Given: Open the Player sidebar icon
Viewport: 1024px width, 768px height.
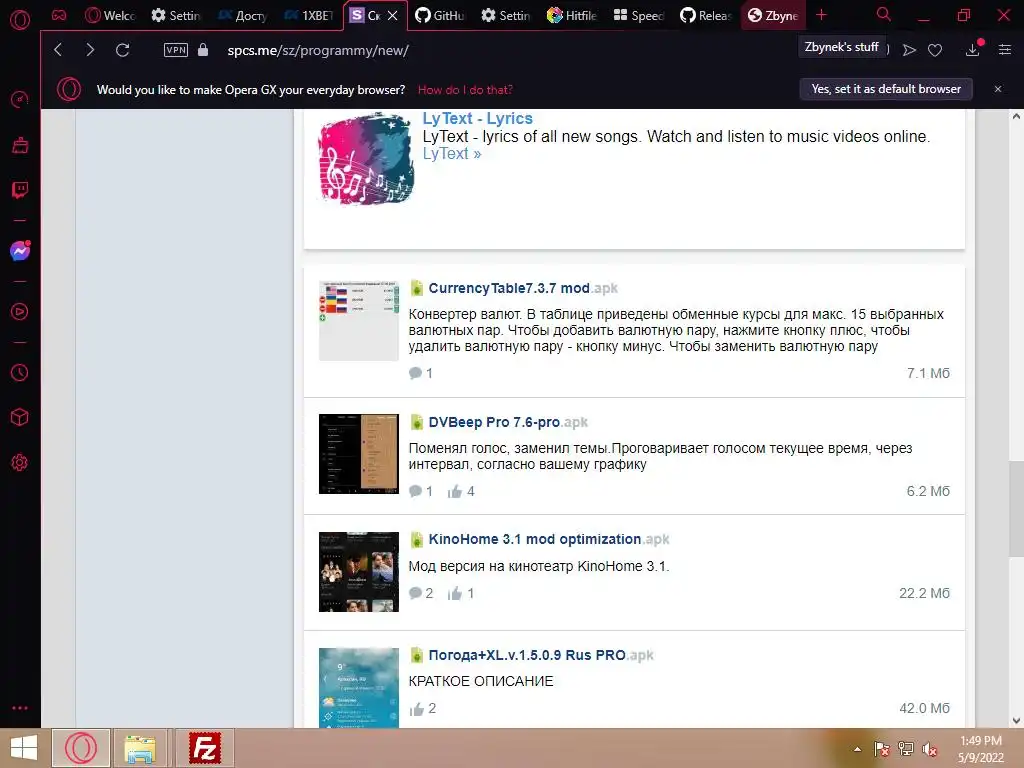Looking at the screenshot, I should [20, 312].
